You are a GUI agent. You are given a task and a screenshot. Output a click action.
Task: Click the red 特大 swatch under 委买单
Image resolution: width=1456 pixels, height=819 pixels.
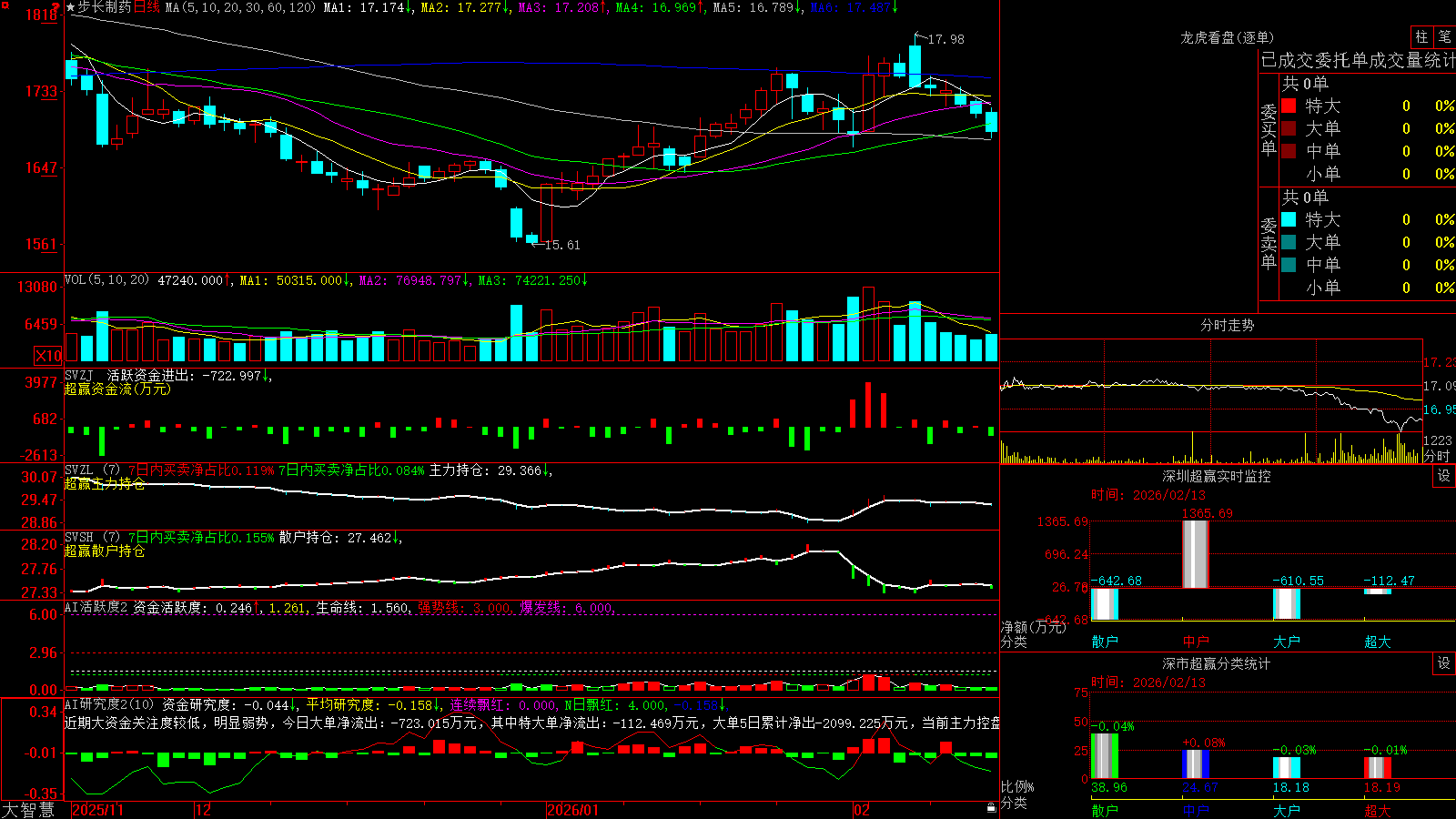[1289, 106]
